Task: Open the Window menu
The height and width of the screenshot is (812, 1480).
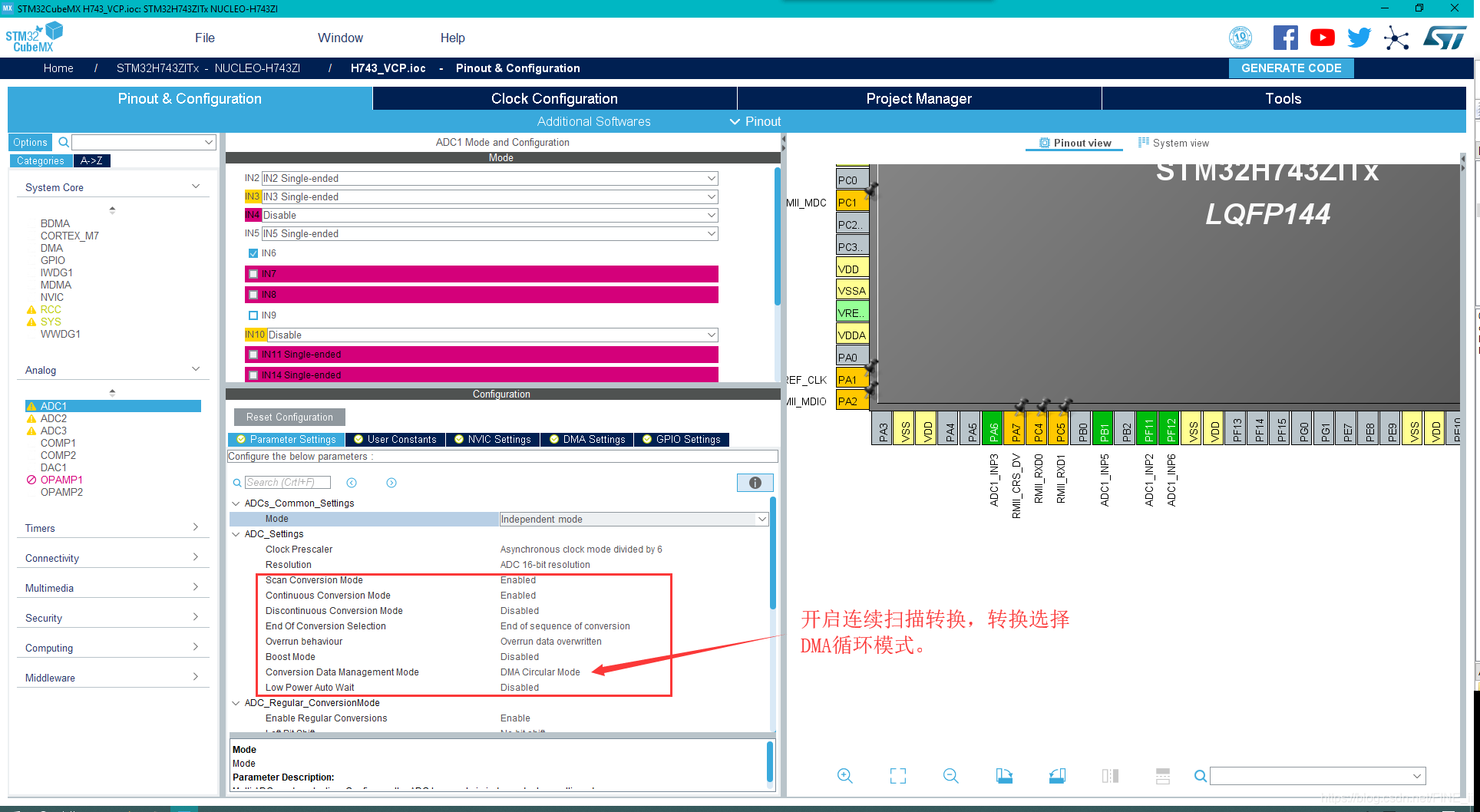Action: pyautogui.click(x=340, y=38)
